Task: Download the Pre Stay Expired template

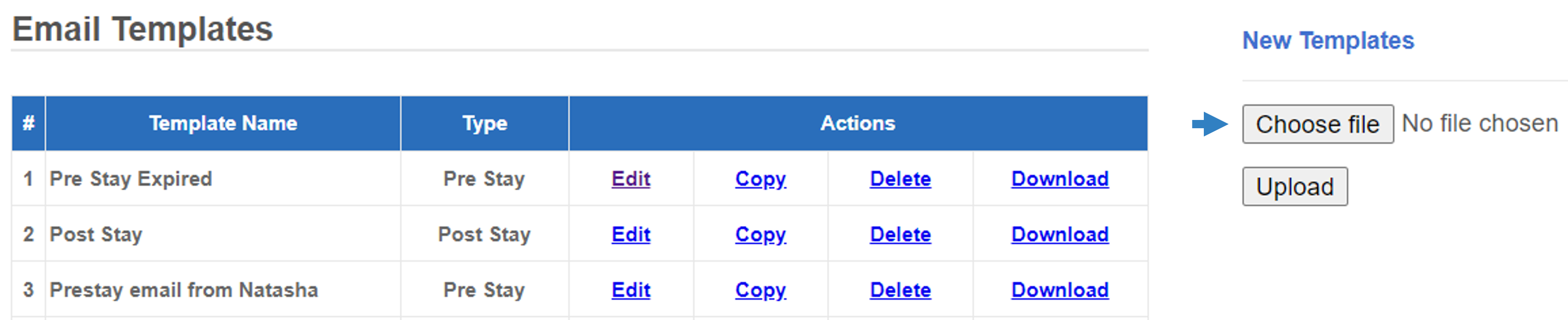Action: (x=1060, y=179)
